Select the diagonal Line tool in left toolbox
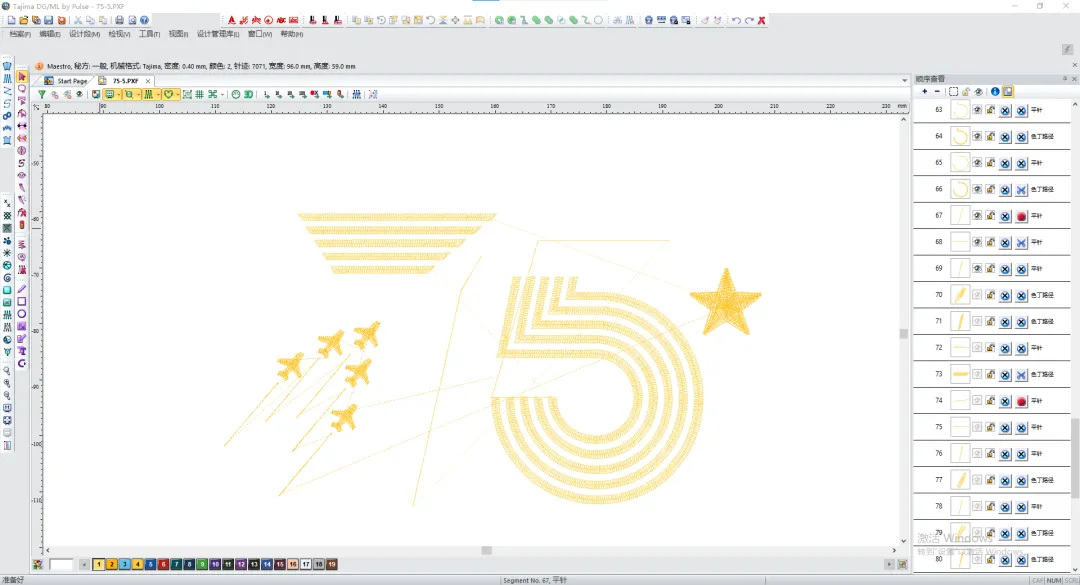 (22, 289)
